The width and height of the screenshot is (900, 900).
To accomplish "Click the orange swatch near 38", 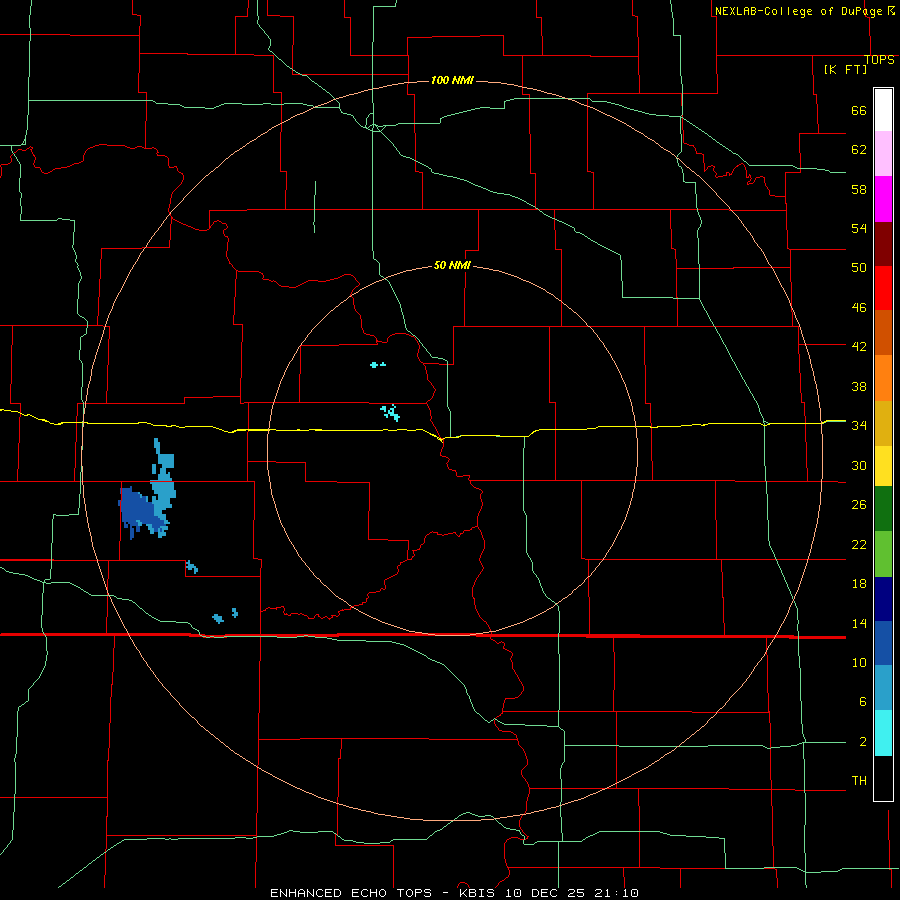I will coord(883,378).
